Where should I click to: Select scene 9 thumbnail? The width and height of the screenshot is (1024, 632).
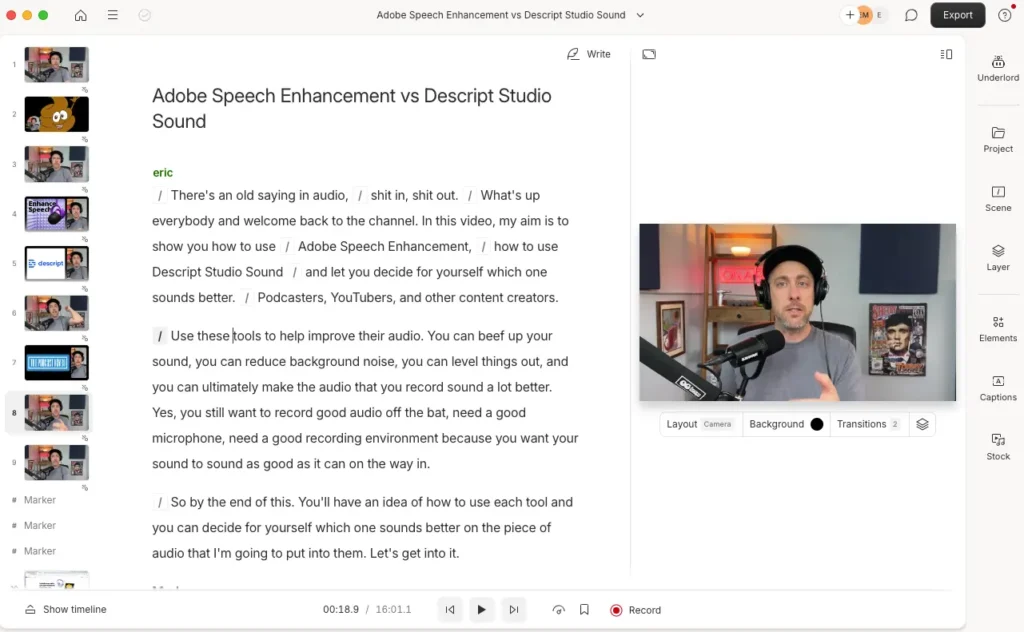point(57,462)
